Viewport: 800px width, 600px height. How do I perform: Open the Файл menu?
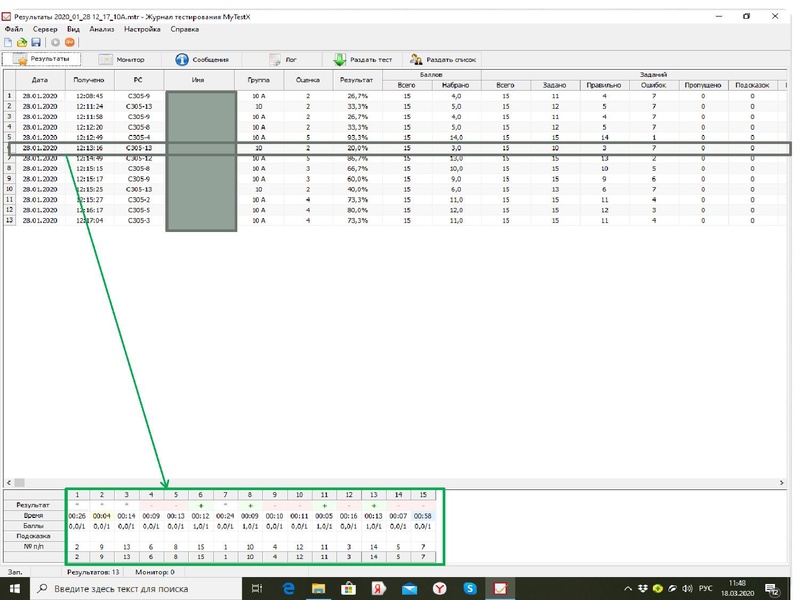[13, 30]
